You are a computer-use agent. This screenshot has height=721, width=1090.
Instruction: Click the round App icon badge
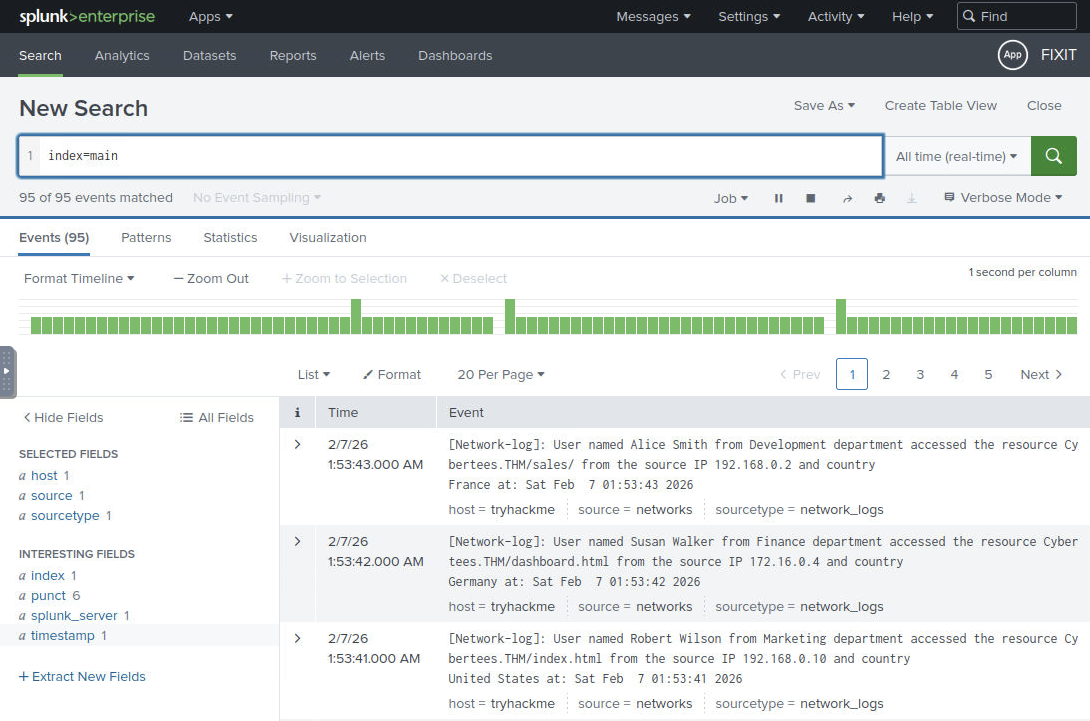click(x=1012, y=55)
